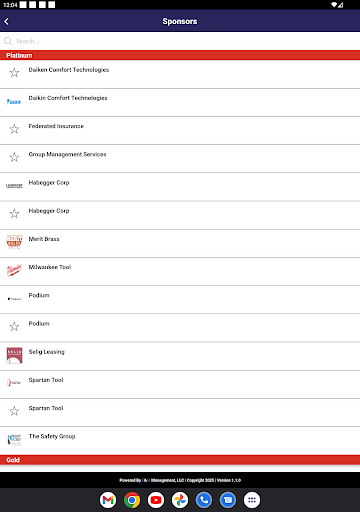Image resolution: width=360 pixels, height=512 pixels.
Task: Tap The Safety Group logo
Action: (x=14, y=440)
